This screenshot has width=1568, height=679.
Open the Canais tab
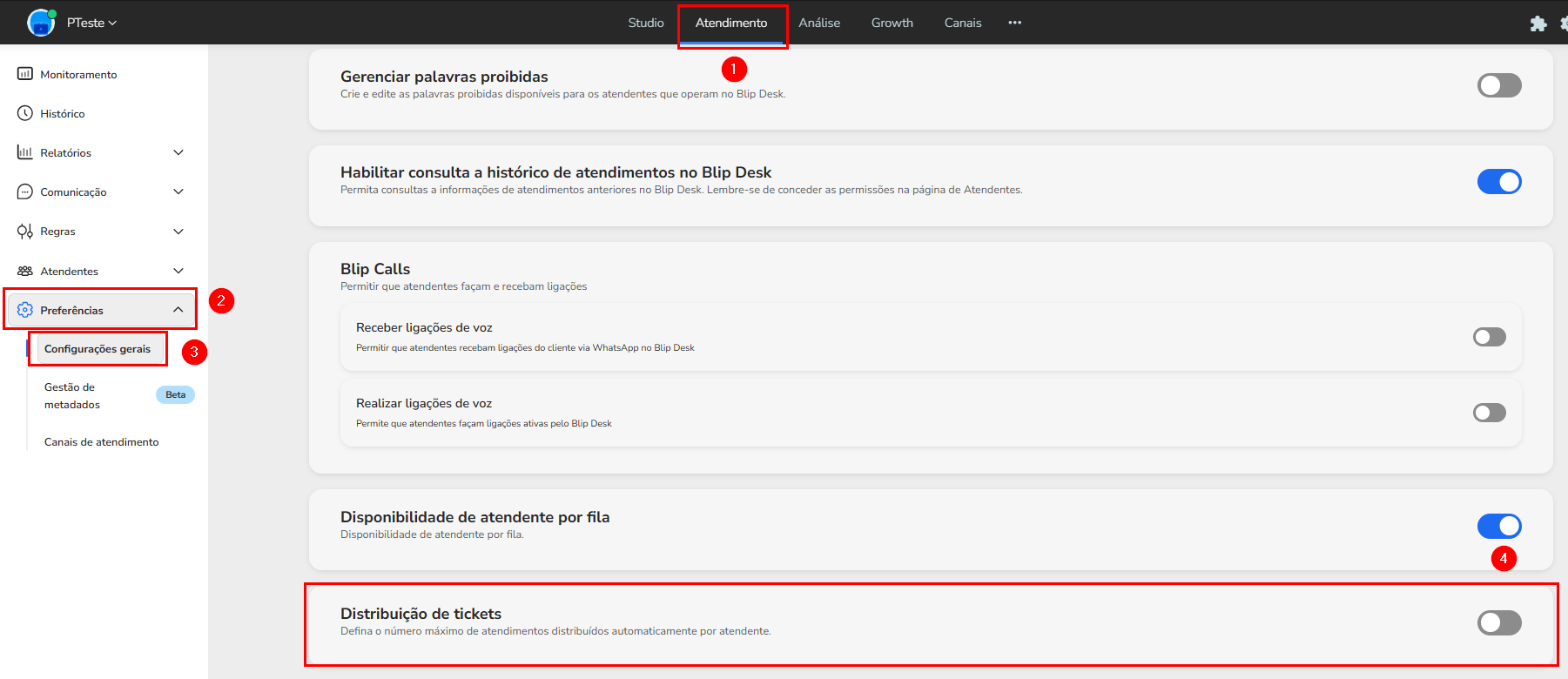963,23
